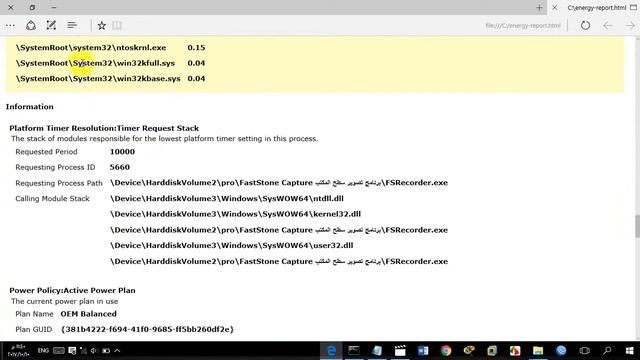This screenshot has width=640, height=360.
Task: Open Windows search magnifier icon
Action: point(607,351)
